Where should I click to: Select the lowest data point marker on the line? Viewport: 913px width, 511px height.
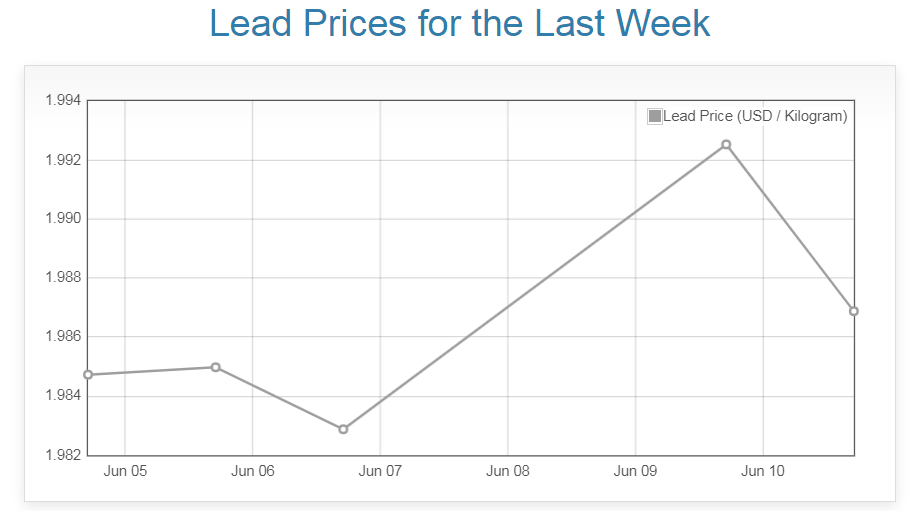click(343, 429)
